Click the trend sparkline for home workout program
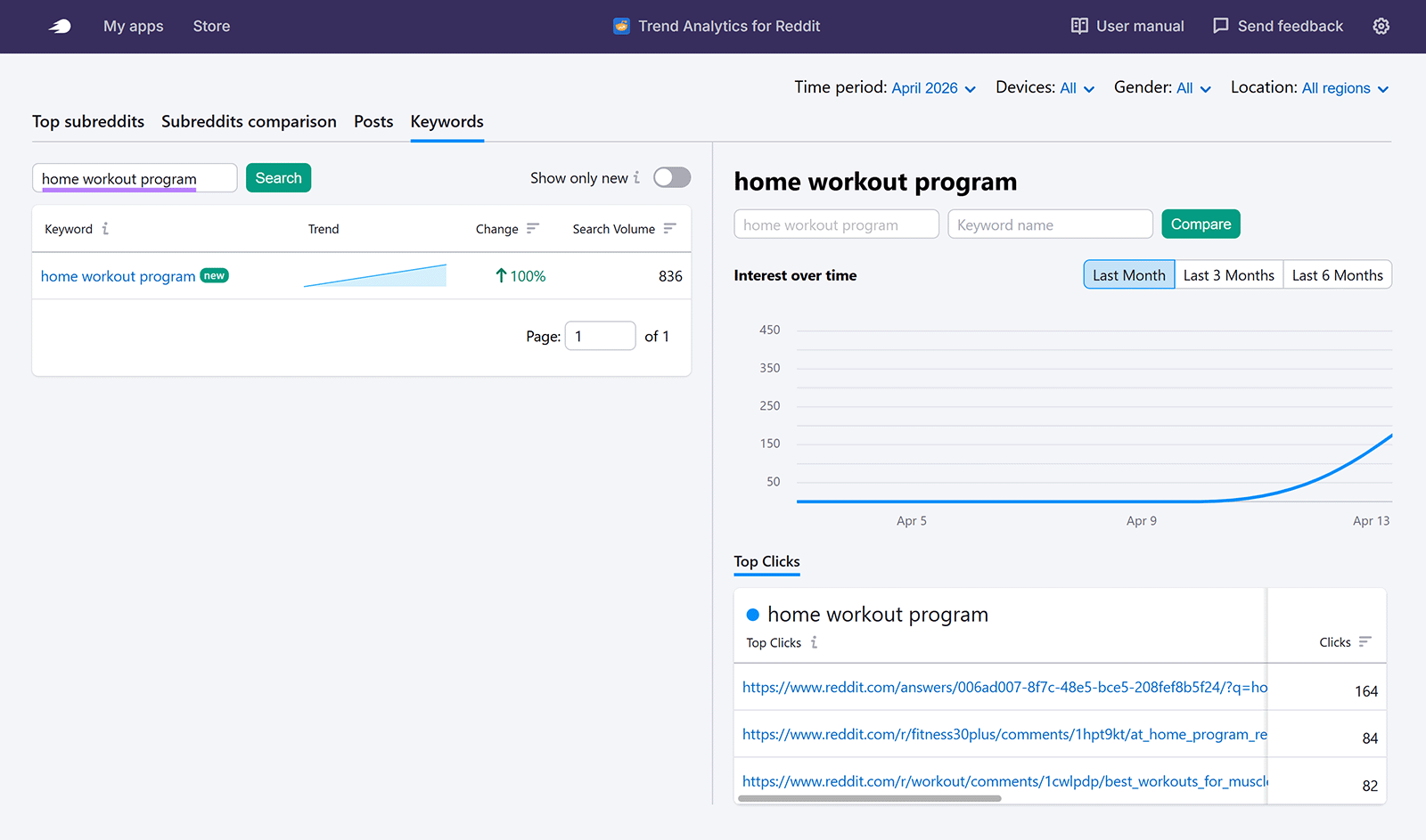 coord(375,275)
